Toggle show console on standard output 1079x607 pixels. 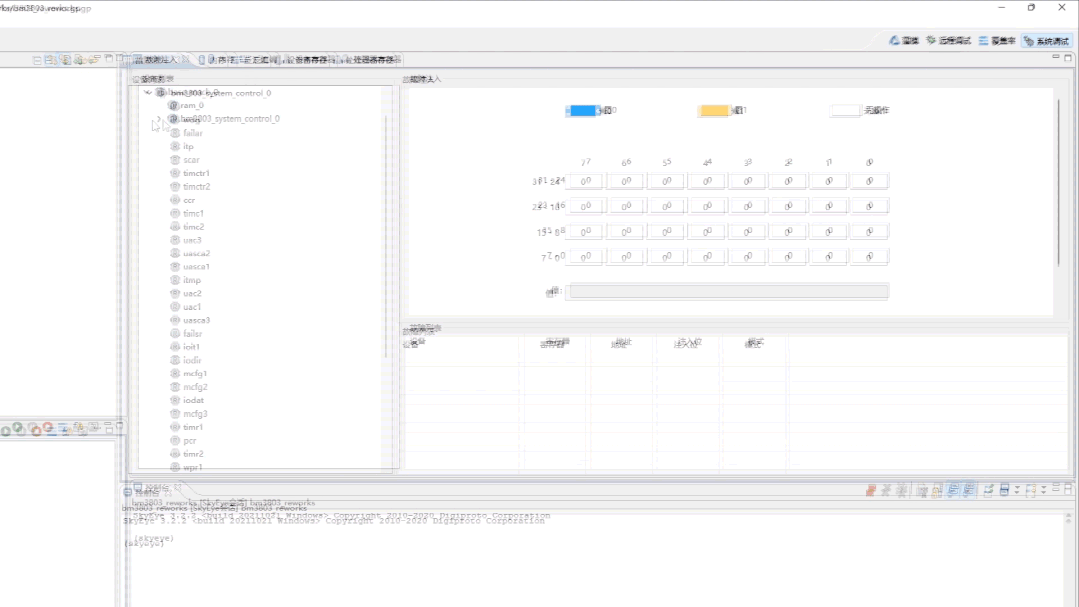pos(953,490)
